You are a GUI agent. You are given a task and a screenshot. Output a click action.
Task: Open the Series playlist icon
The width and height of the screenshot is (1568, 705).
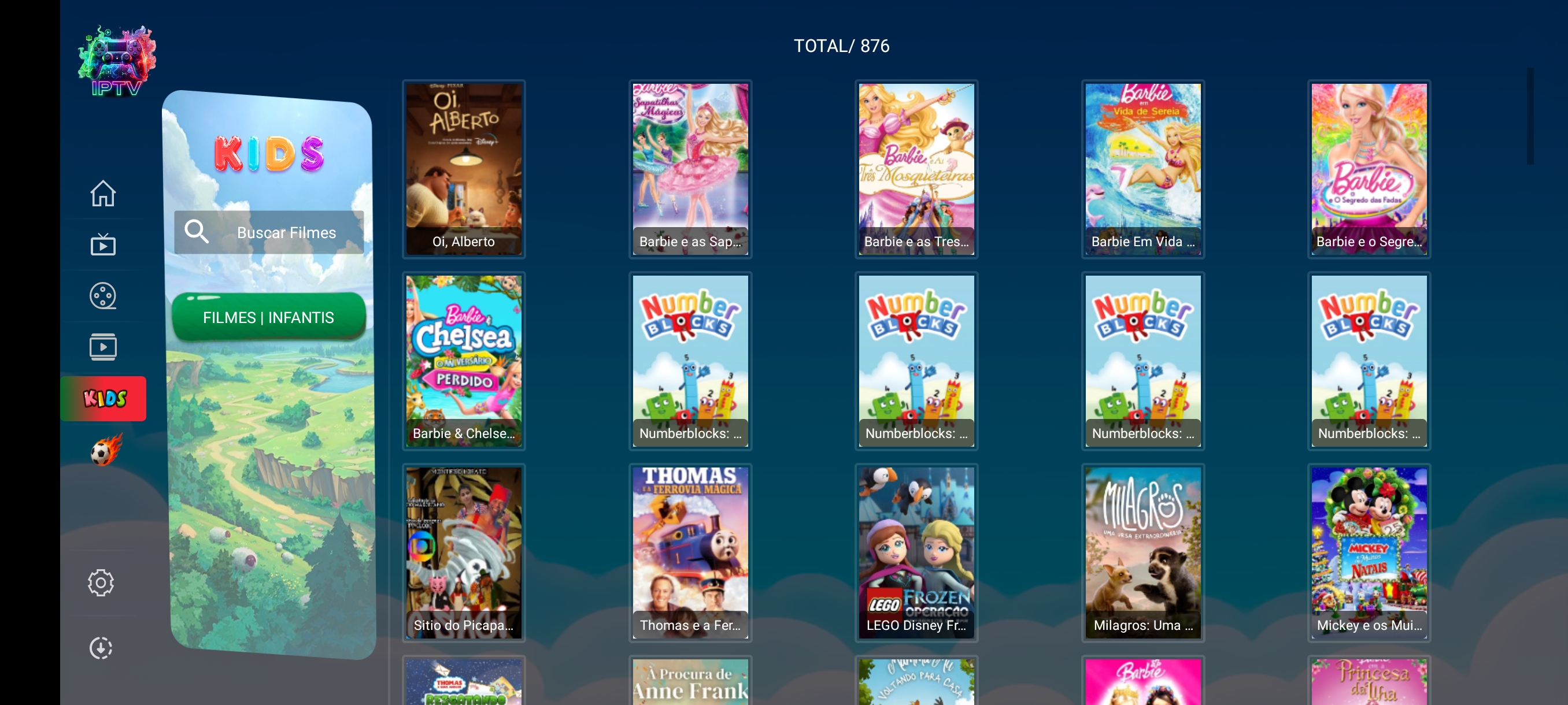tap(103, 347)
